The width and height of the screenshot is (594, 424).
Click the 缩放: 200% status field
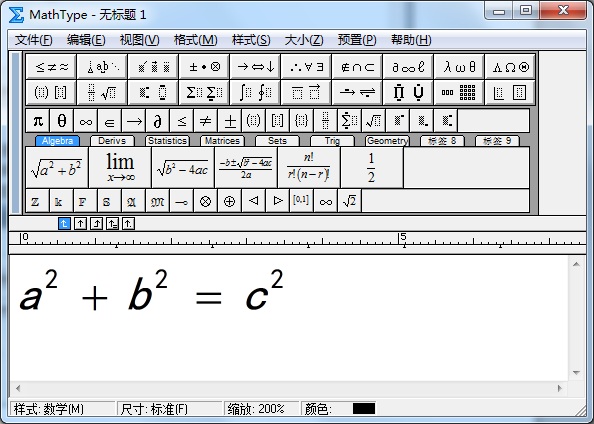click(x=261, y=409)
